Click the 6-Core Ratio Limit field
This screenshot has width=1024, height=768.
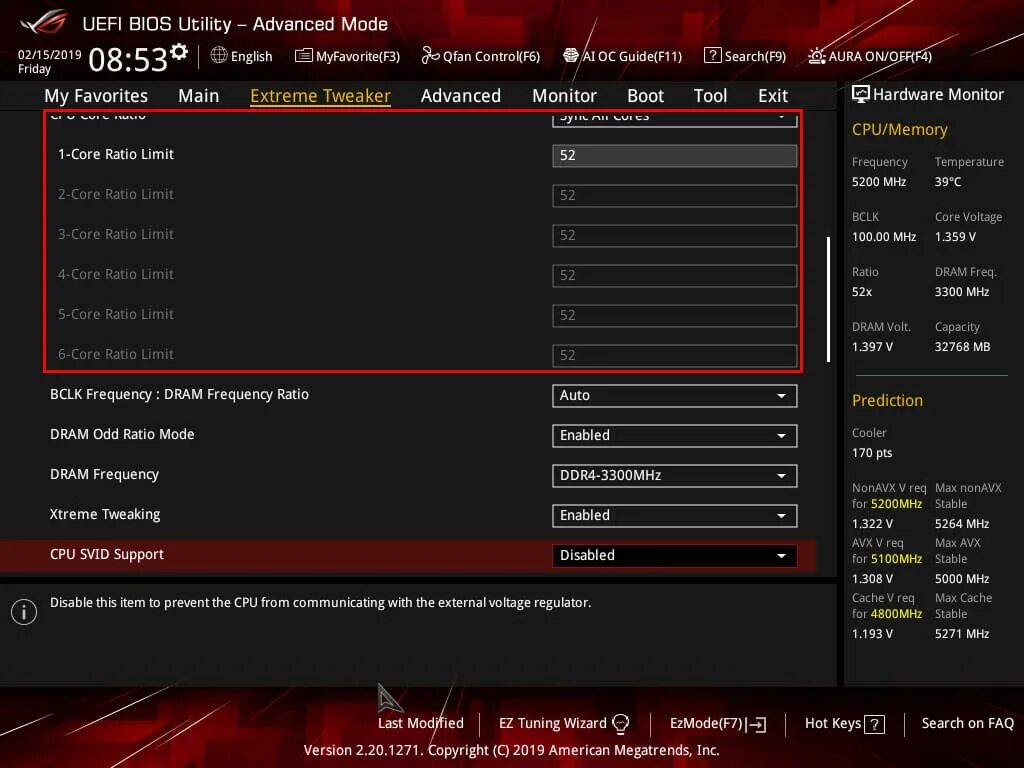point(675,355)
